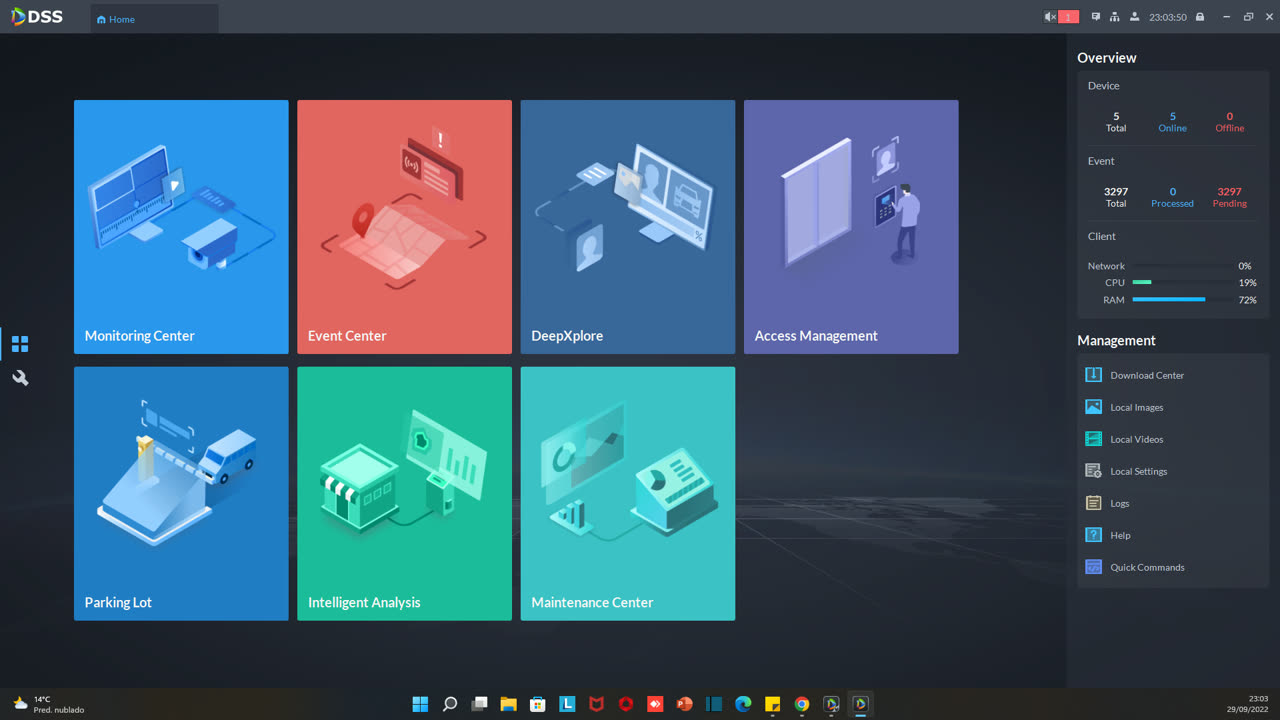Open File Explorer from taskbar
1280x720 pixels.
point(508,704)
